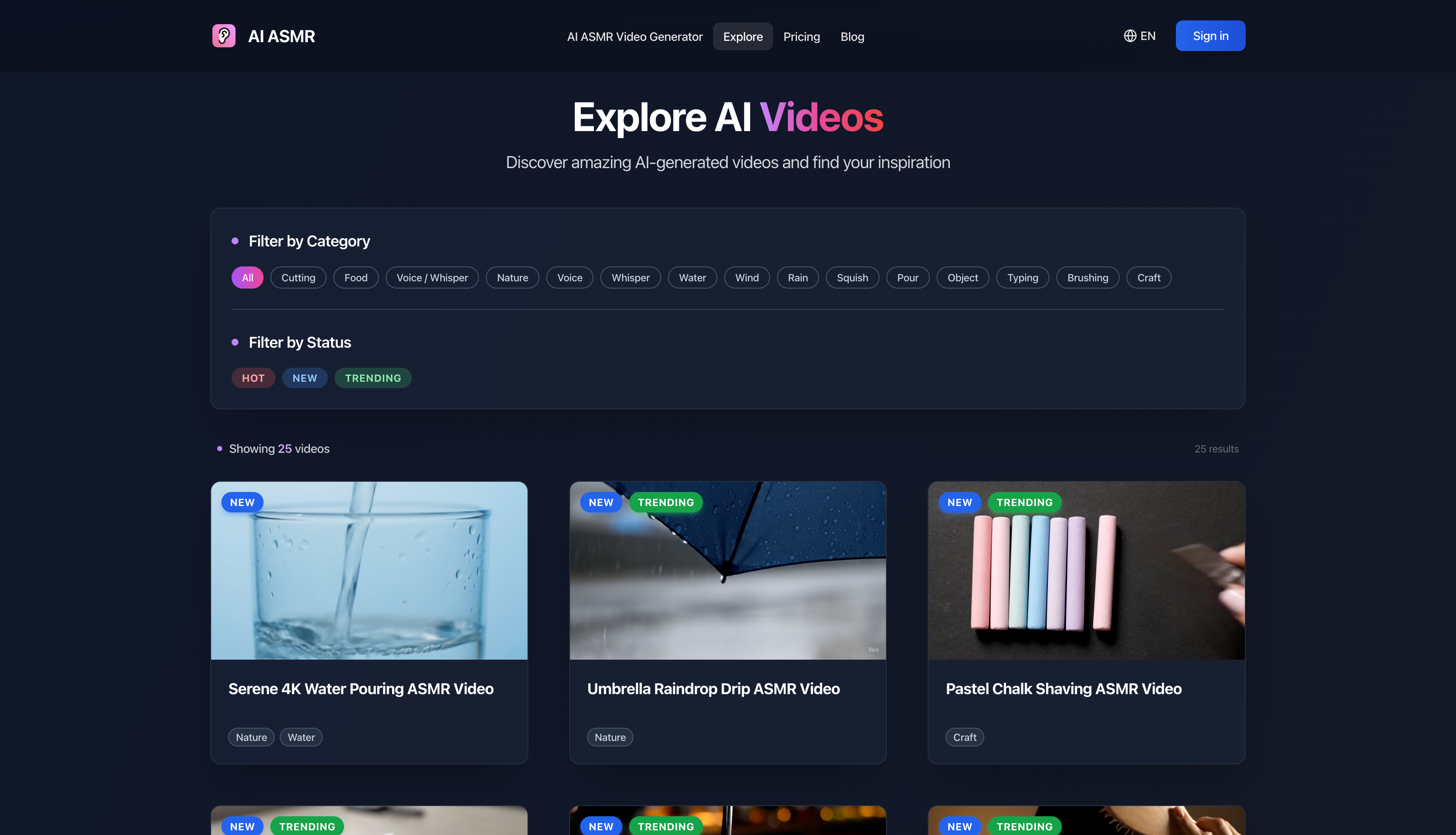Open Umbrella Raindrop Drip ASMR Video title
This screenshot has height=835, width=1456.
coord(713,689)
